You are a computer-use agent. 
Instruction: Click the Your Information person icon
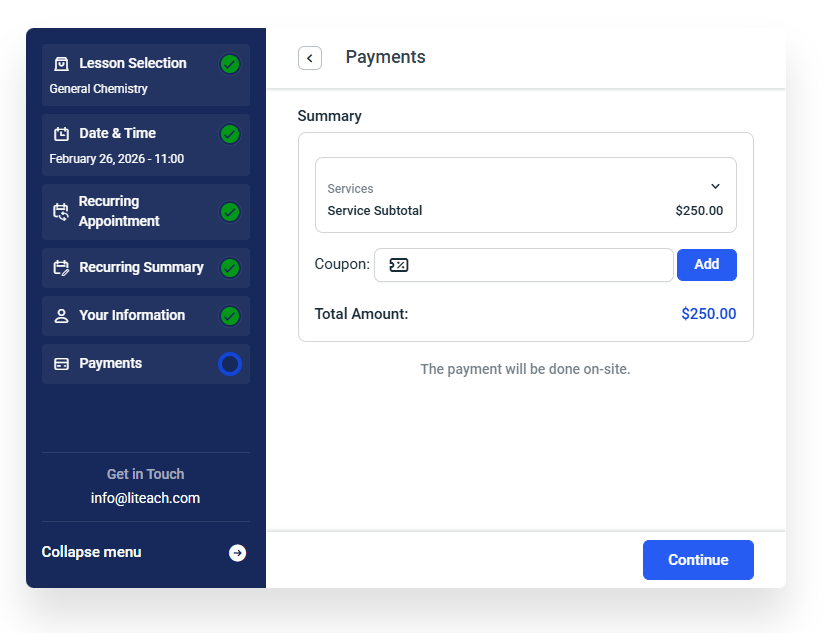point(62,316)
